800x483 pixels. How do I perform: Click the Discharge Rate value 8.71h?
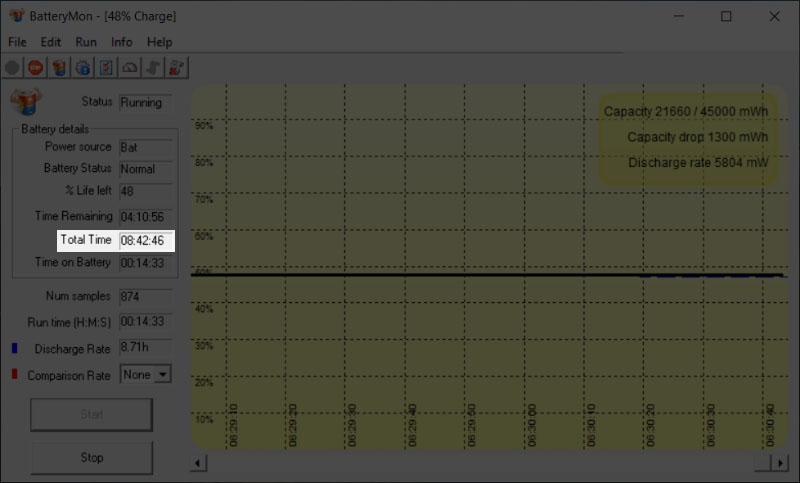(x=145, y=347)
